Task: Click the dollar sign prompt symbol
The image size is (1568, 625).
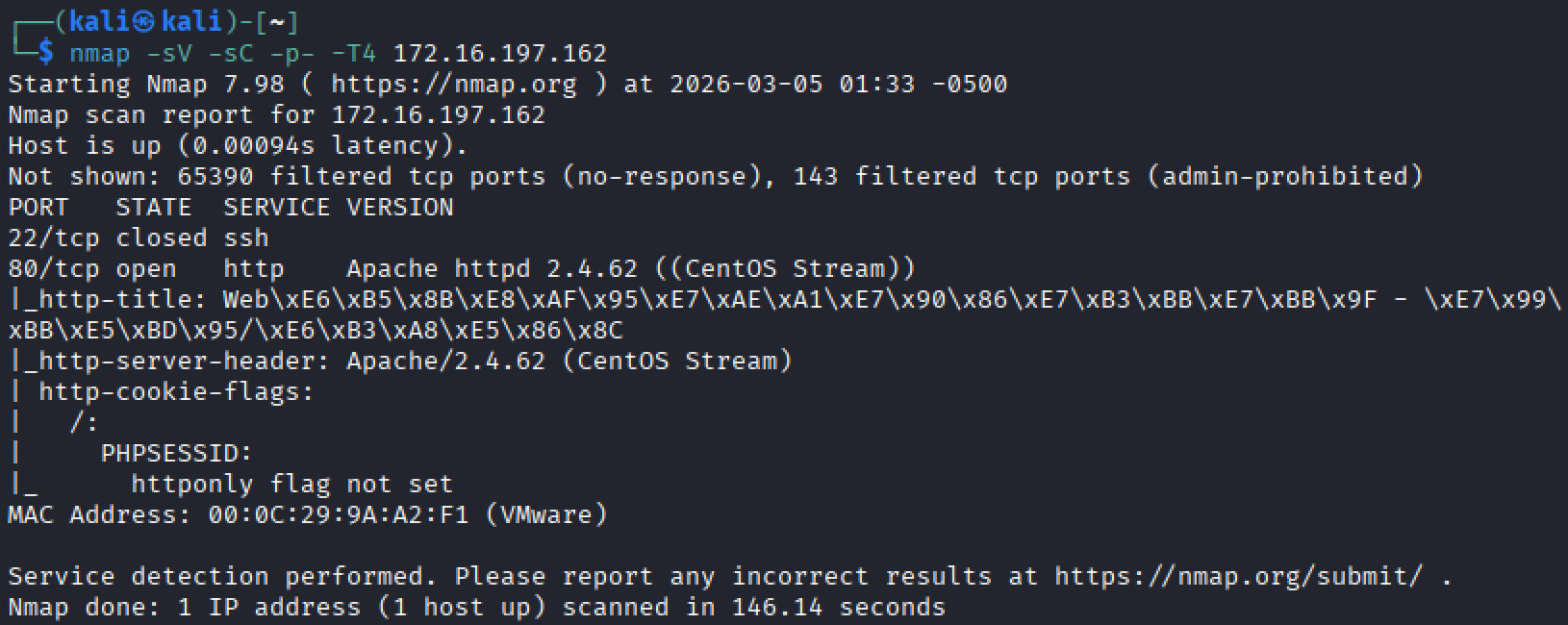Action: point(46,53)
